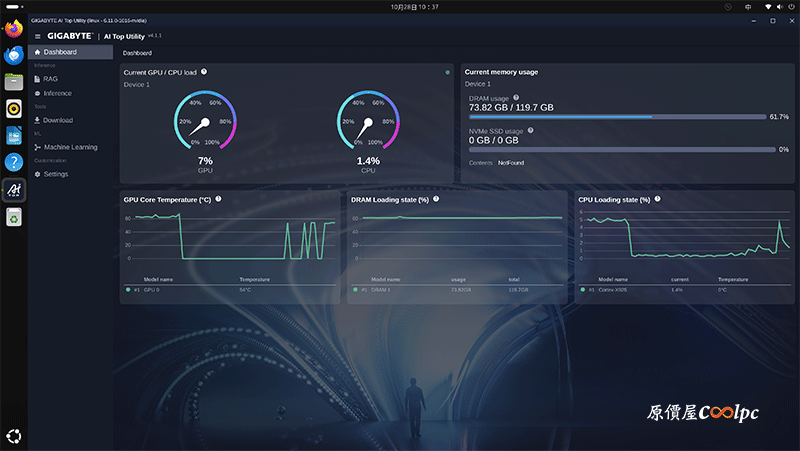Click the info icon for CPU Loading state
This screenshot has width=800, height=451.
(657, 199)
